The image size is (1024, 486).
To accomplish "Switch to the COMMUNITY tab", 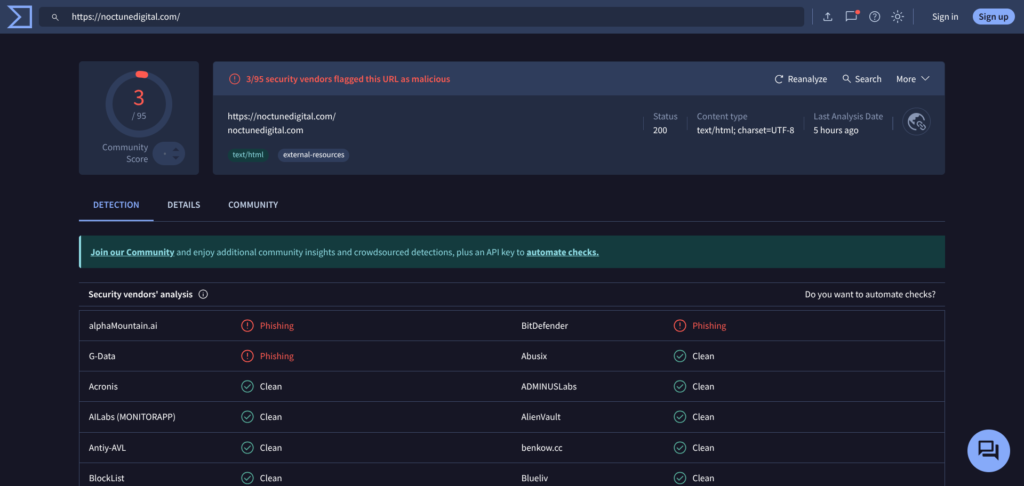I will [x=253, y=205].
